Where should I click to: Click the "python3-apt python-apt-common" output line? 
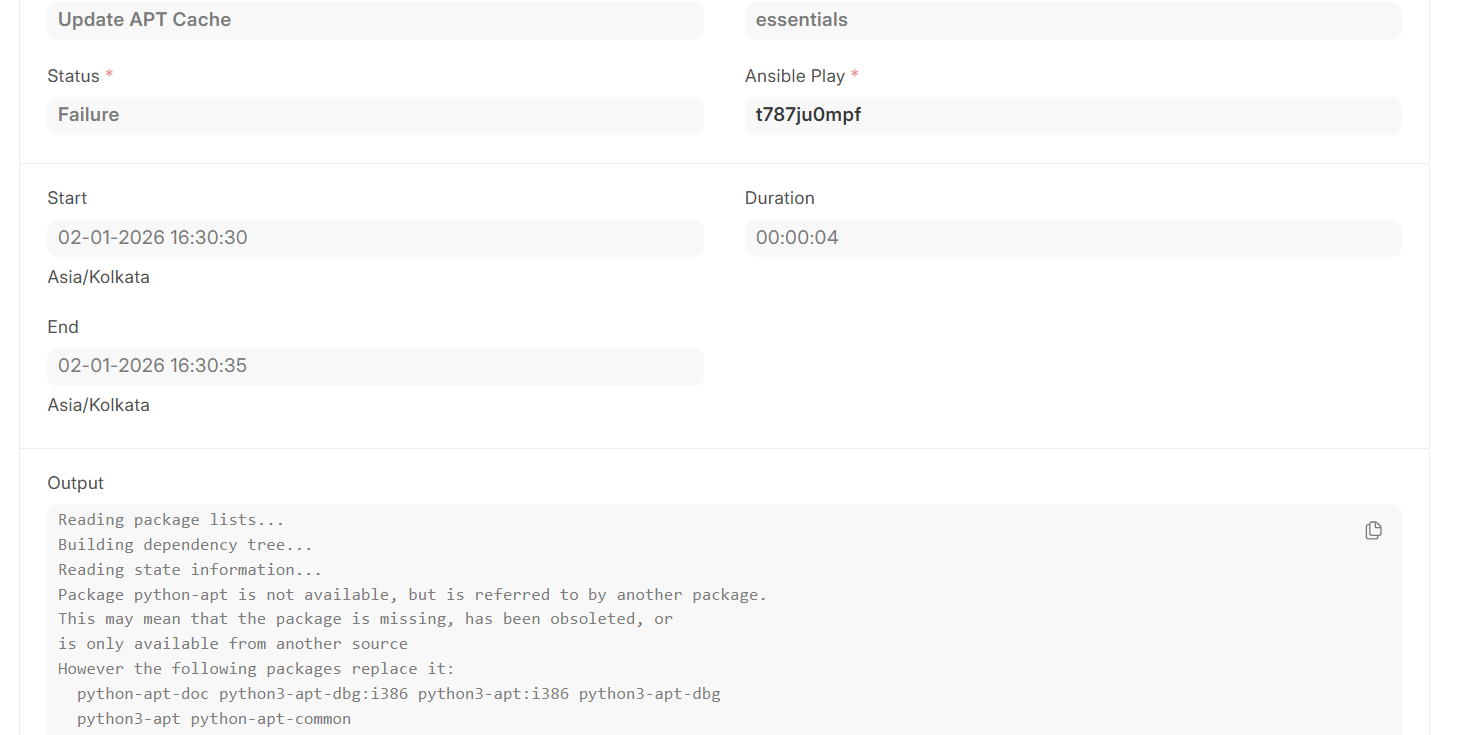tap(214, 719)
